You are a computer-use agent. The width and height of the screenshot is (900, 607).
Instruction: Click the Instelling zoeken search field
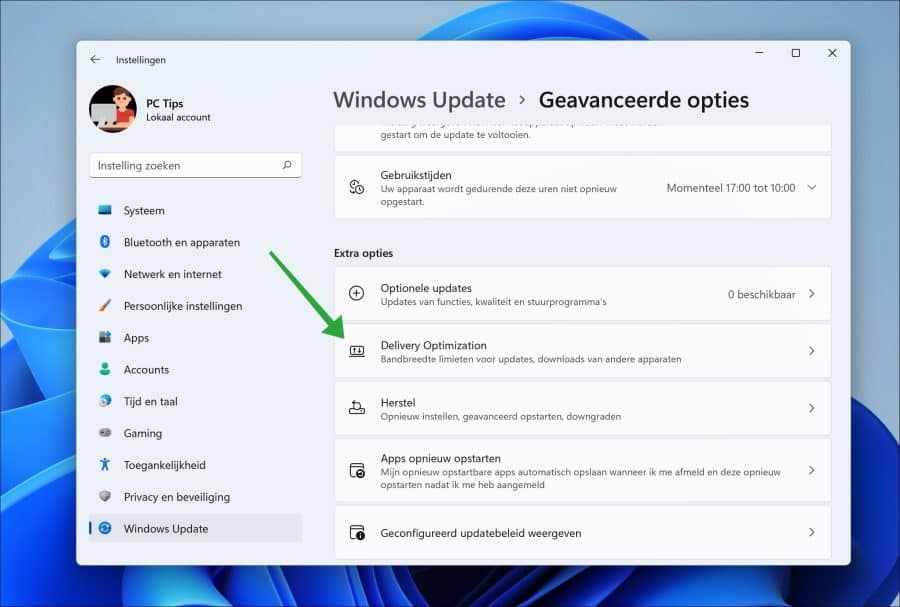(x=195, y=166)
